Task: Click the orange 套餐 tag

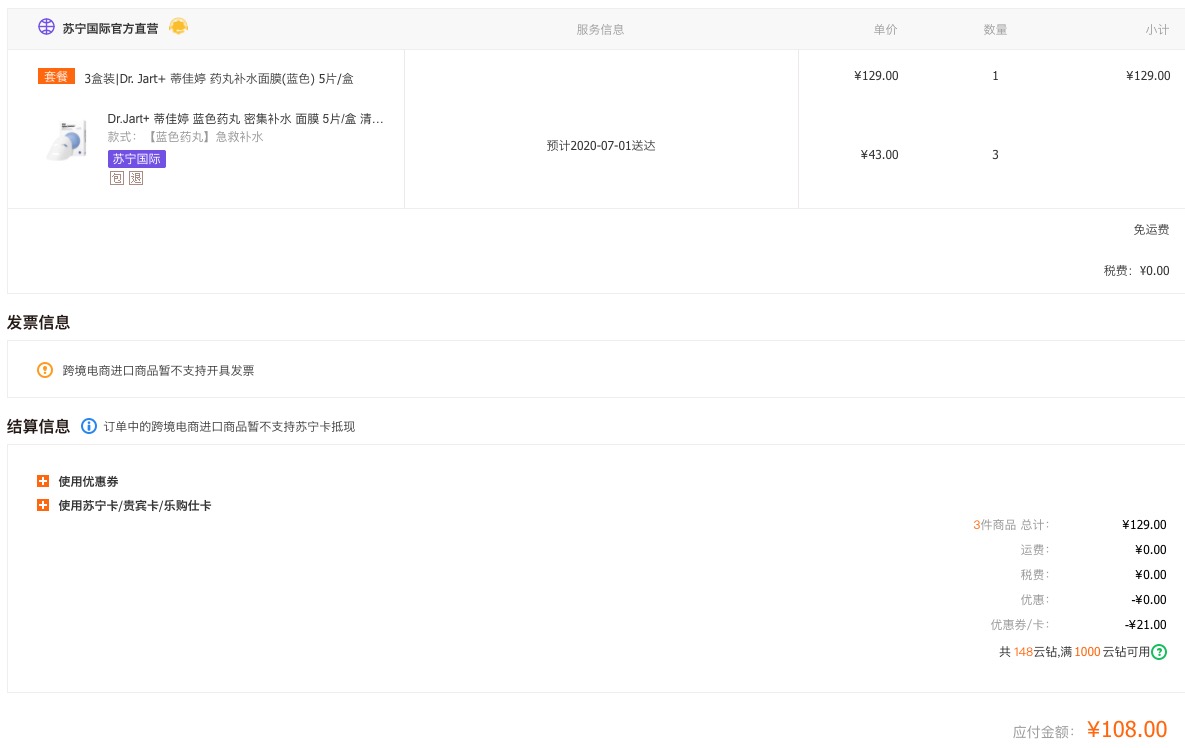Action: pyautogui.click(x=56, y=76)
